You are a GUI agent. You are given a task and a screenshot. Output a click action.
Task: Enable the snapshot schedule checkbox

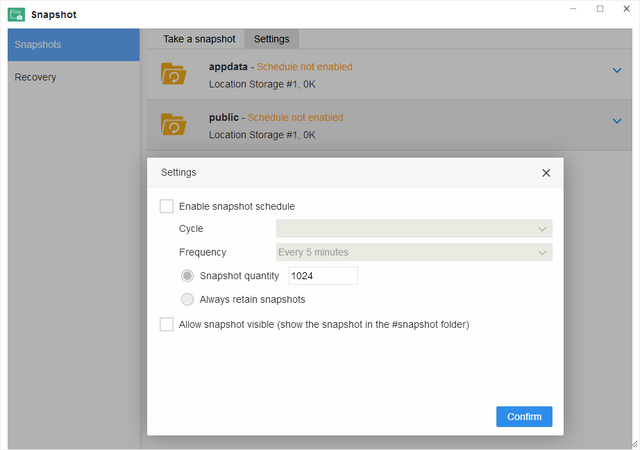167,206
